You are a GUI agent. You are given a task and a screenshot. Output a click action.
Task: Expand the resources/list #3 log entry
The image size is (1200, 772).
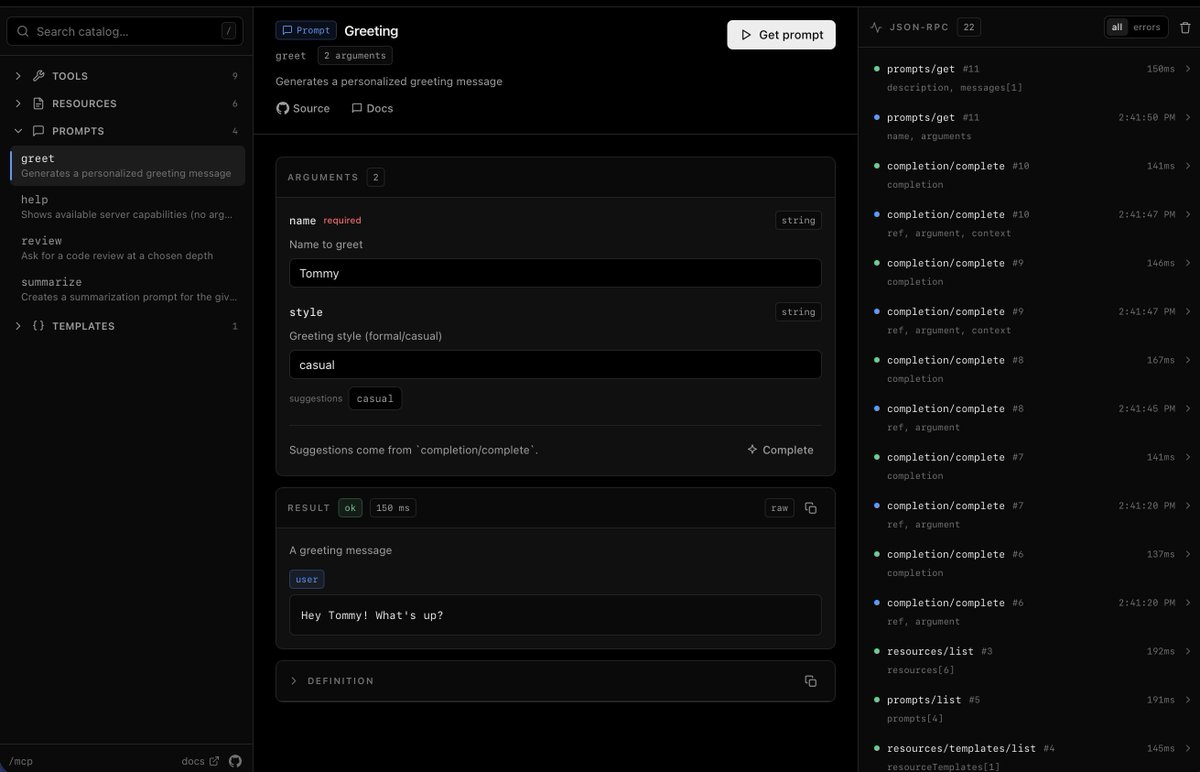1187,651
